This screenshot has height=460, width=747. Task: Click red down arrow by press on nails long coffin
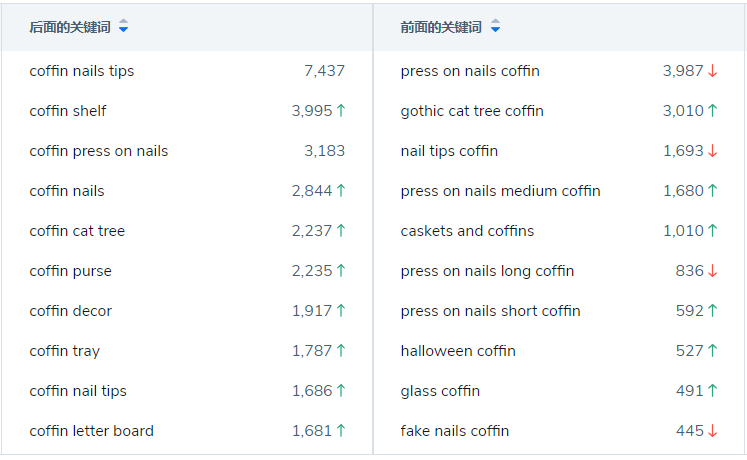tap(712, 271)
